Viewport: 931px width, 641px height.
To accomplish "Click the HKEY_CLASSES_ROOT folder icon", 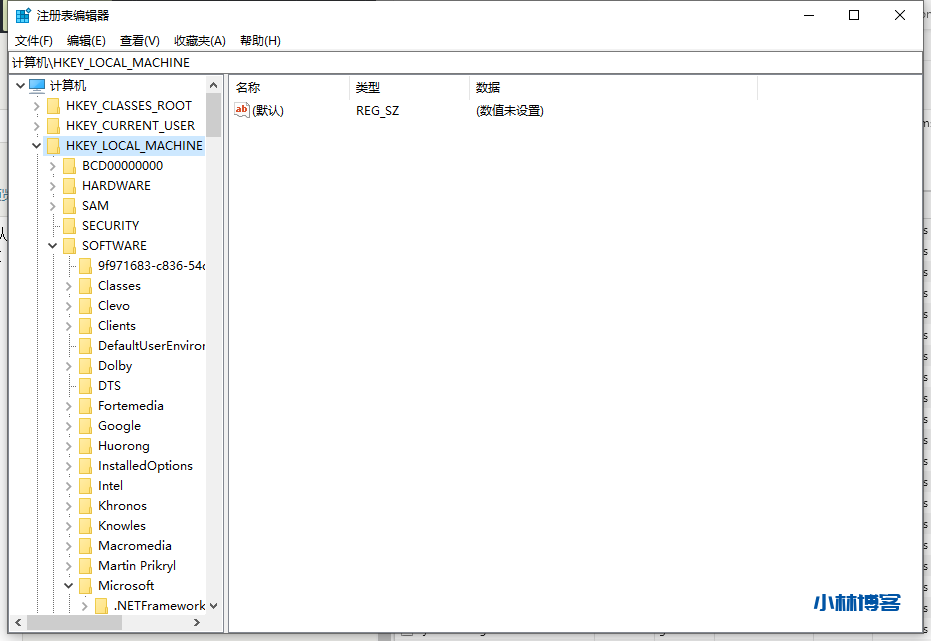I will click(x=53, y=106).
